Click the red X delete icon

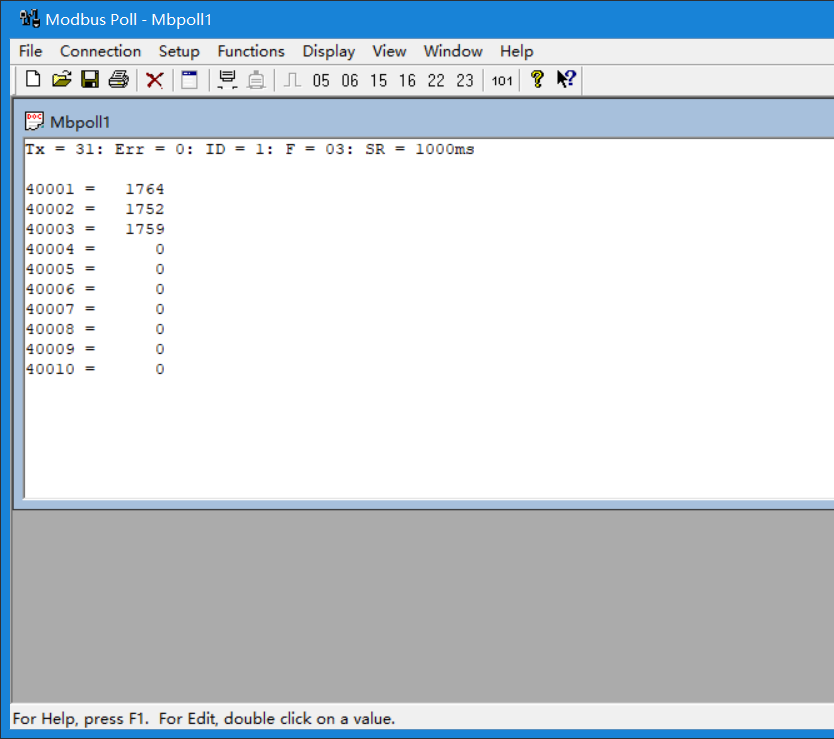click(154, 80)
